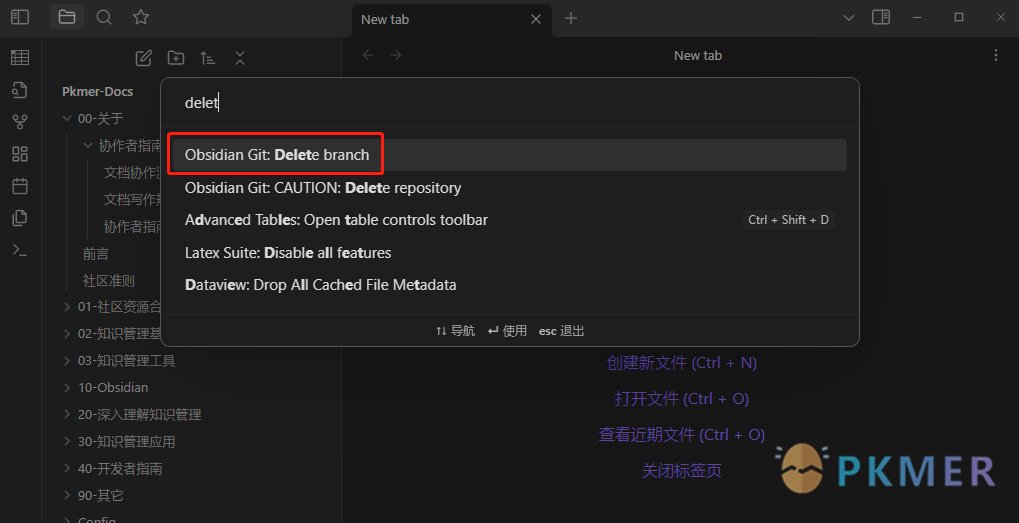1019x523 pixels.
Task: Open the search magnifier icon
Action: (104, 18)
